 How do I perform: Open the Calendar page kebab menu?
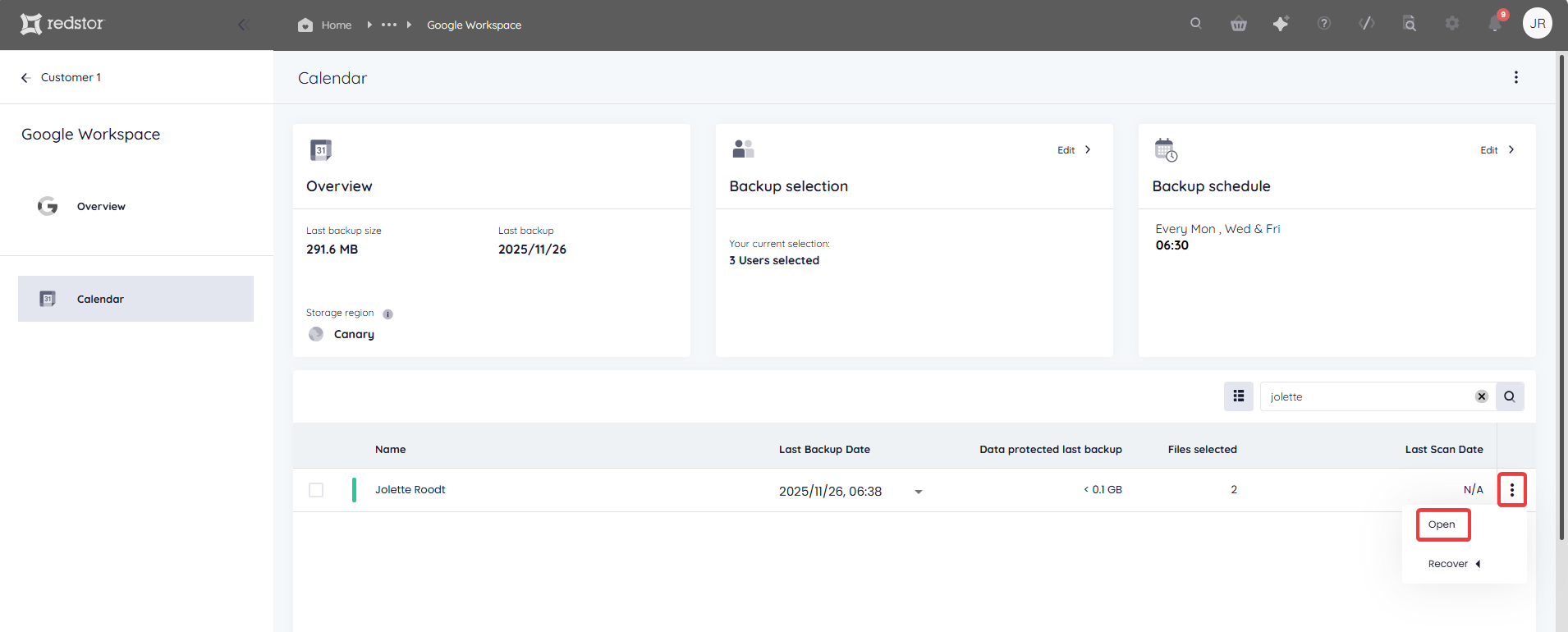point(1516,77)
